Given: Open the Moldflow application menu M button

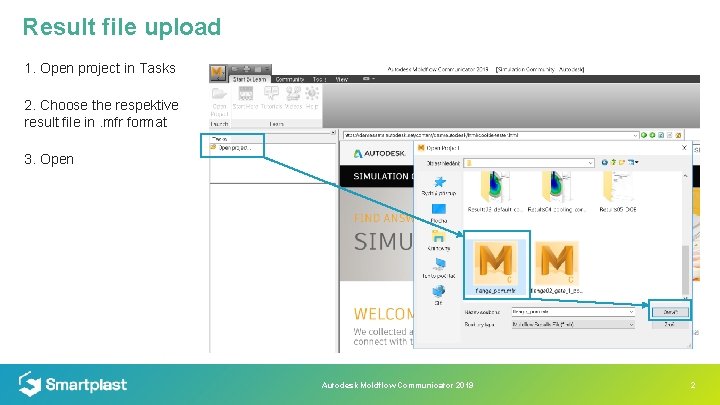Looking at the screenshot, I should point(217,73).
